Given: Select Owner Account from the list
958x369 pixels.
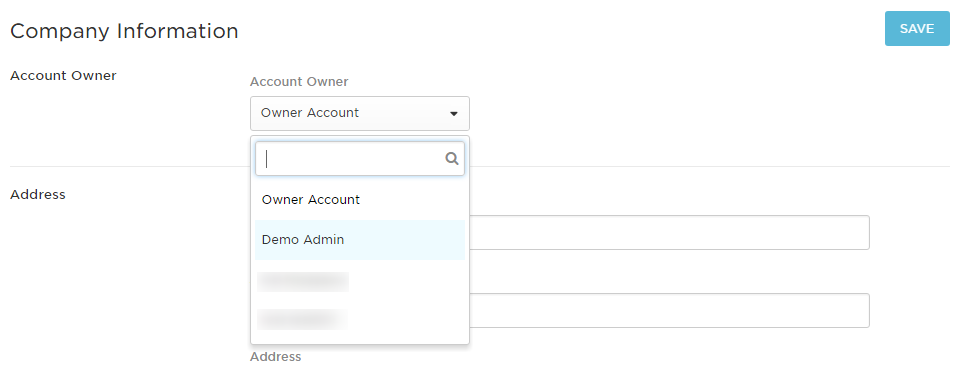Looking at the screenshot, I should tap(359, 200).
